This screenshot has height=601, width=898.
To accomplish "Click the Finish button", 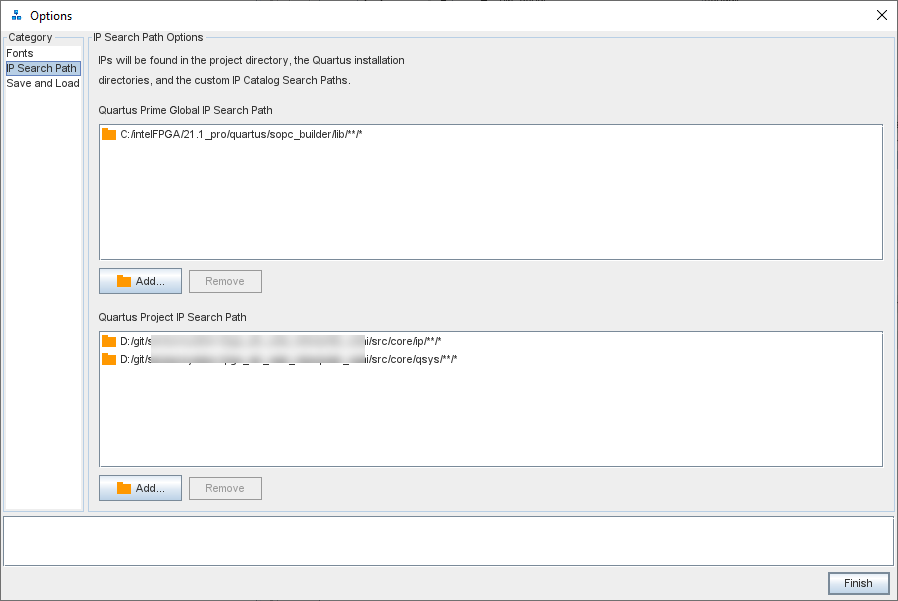I will click(858, 584).
